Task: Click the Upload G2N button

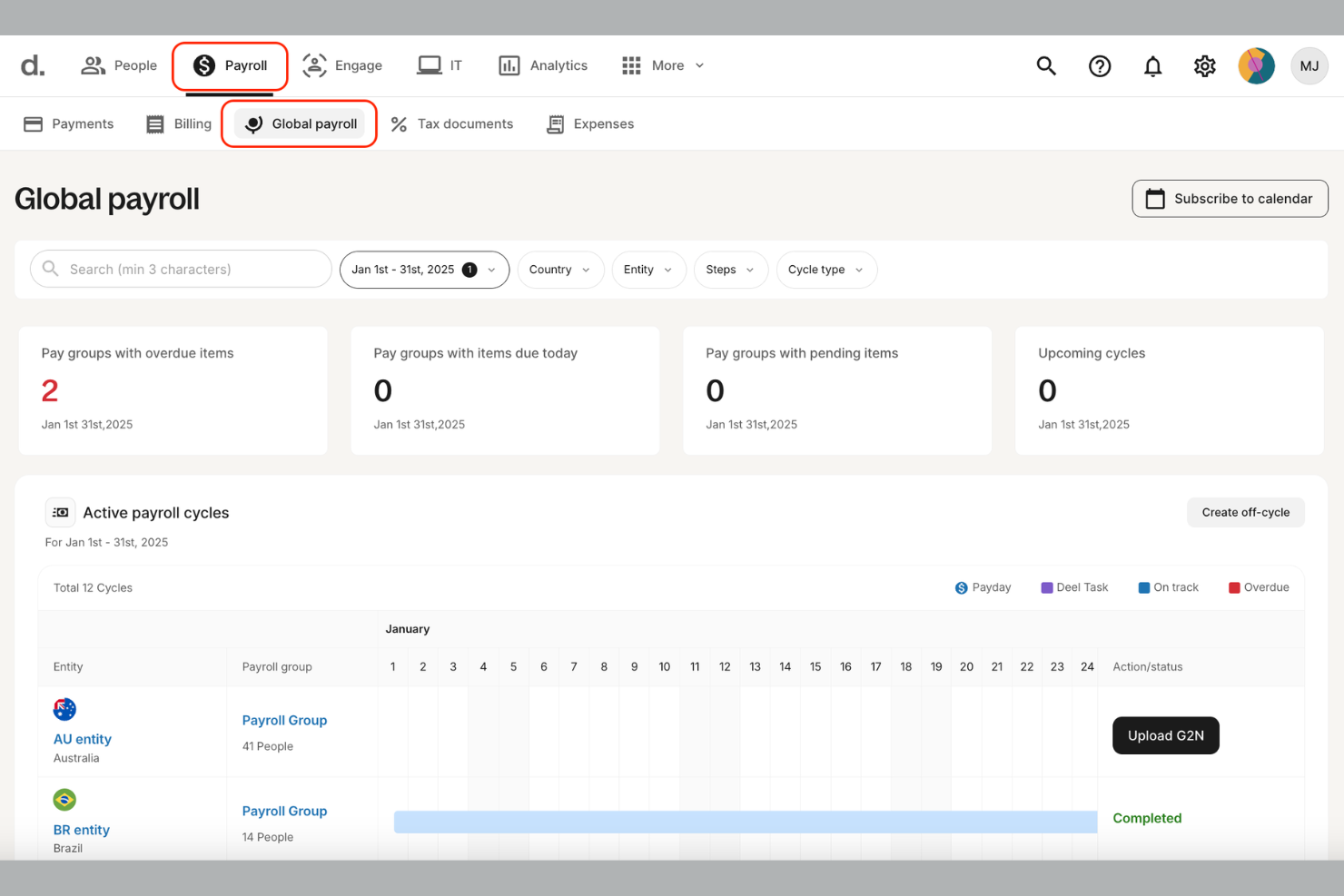Action: point(1165,735)
